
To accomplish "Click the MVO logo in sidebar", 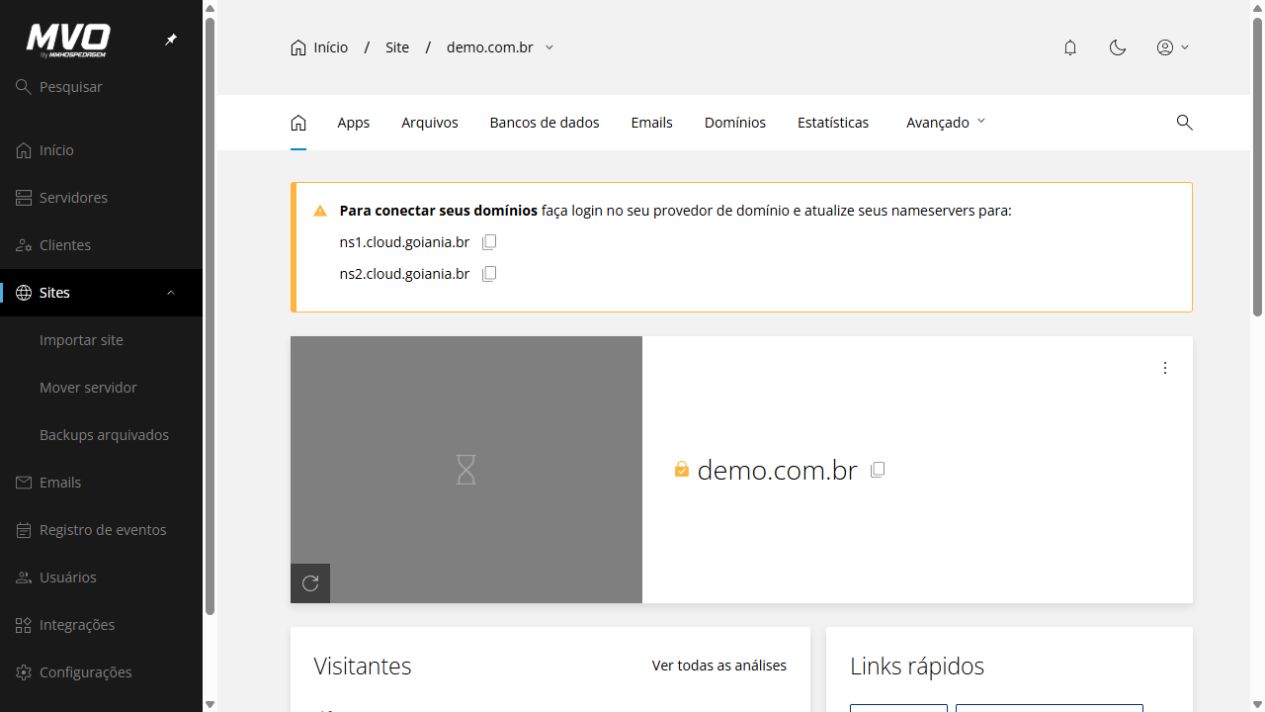I will coord(68,40).
